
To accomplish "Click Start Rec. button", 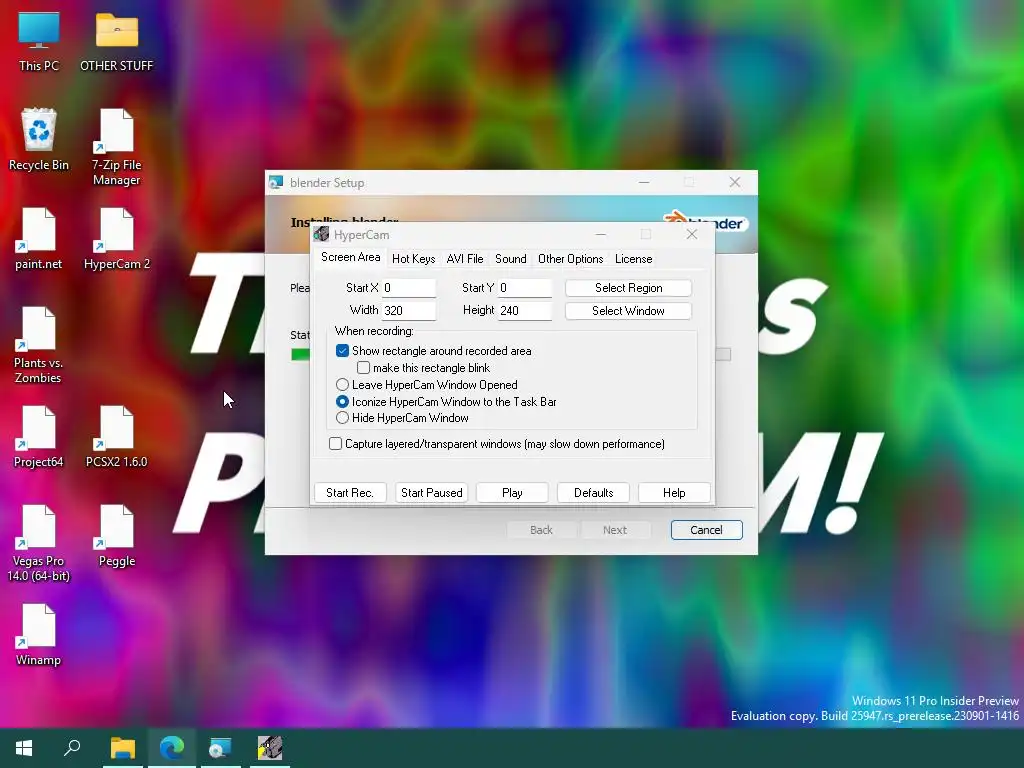I will pyautogui.click(x=350, y=492).
